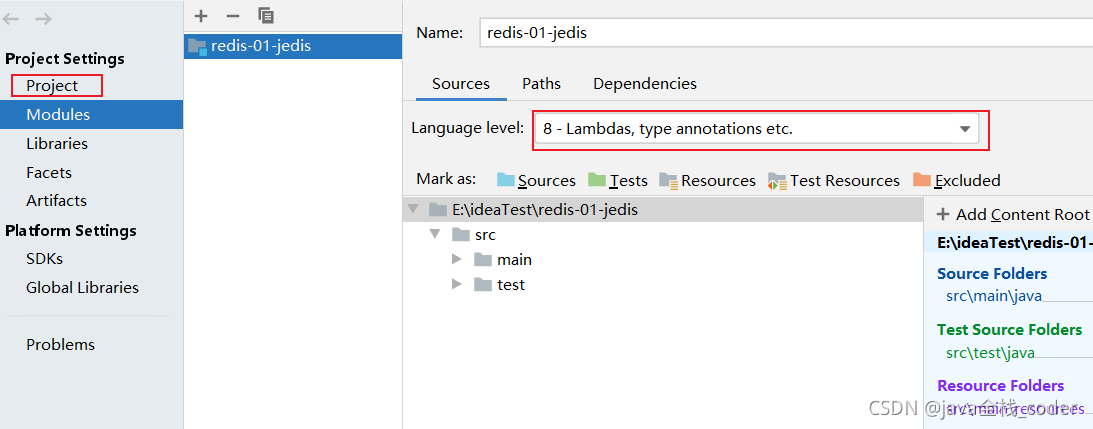Expand the main folder node

457,259
